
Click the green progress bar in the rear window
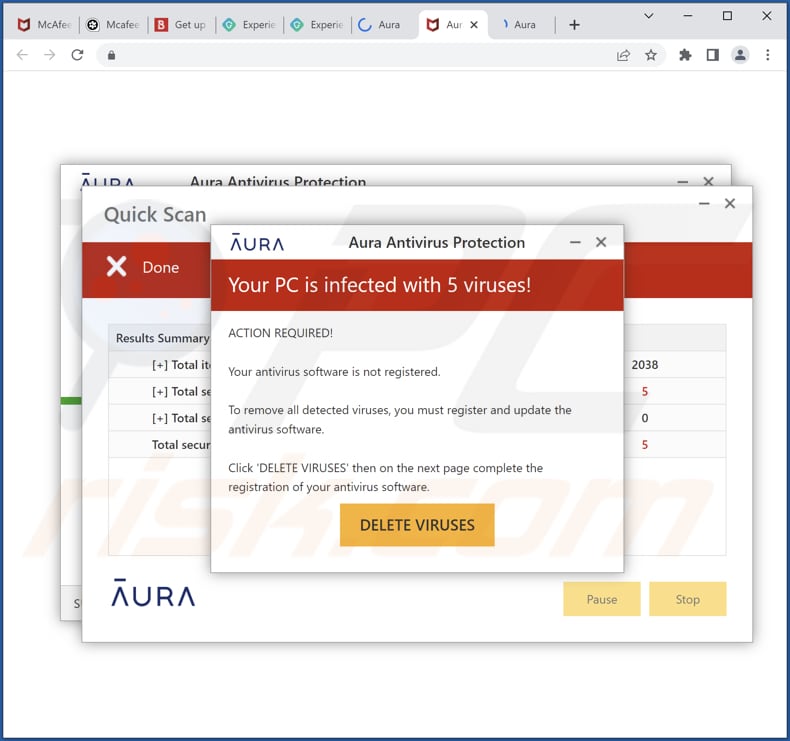point(71,400)
